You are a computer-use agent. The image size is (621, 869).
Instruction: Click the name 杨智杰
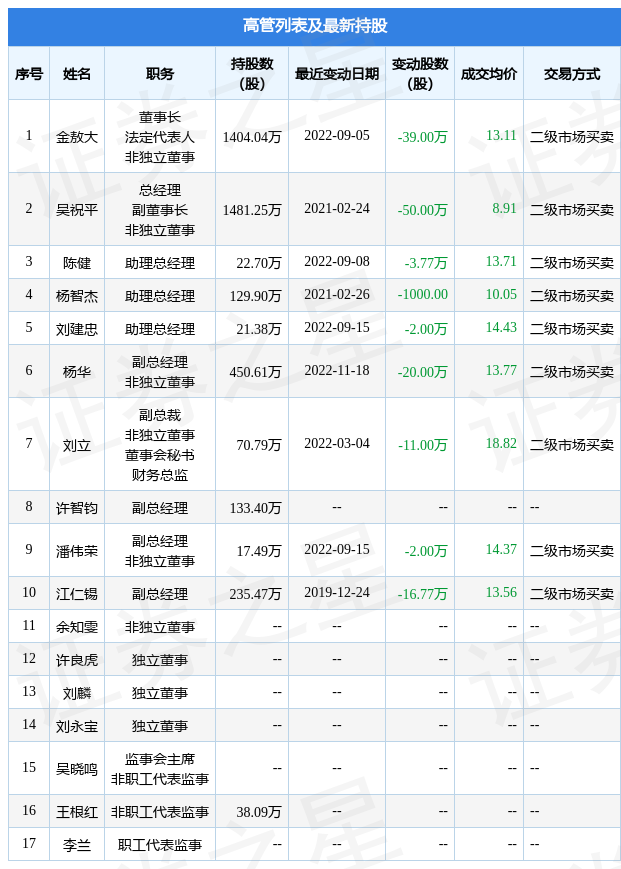point(76,296)
